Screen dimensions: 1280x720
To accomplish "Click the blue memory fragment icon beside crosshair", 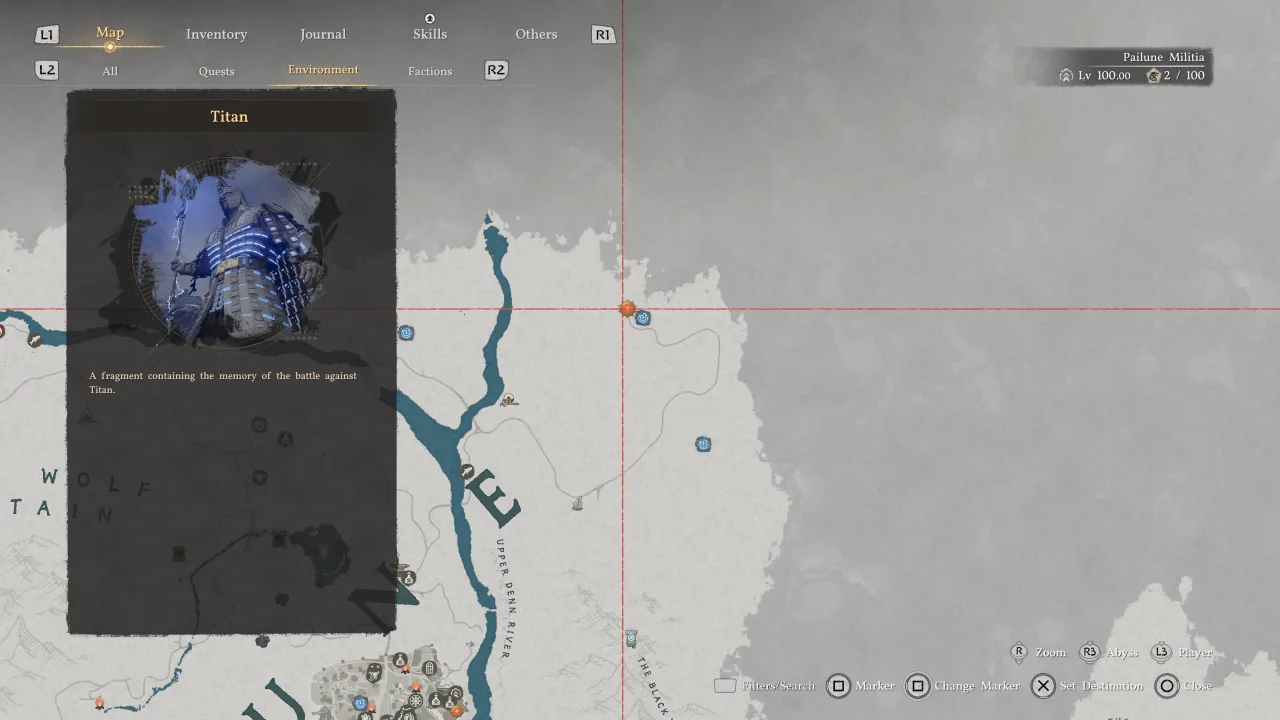I will click(643, 318).
